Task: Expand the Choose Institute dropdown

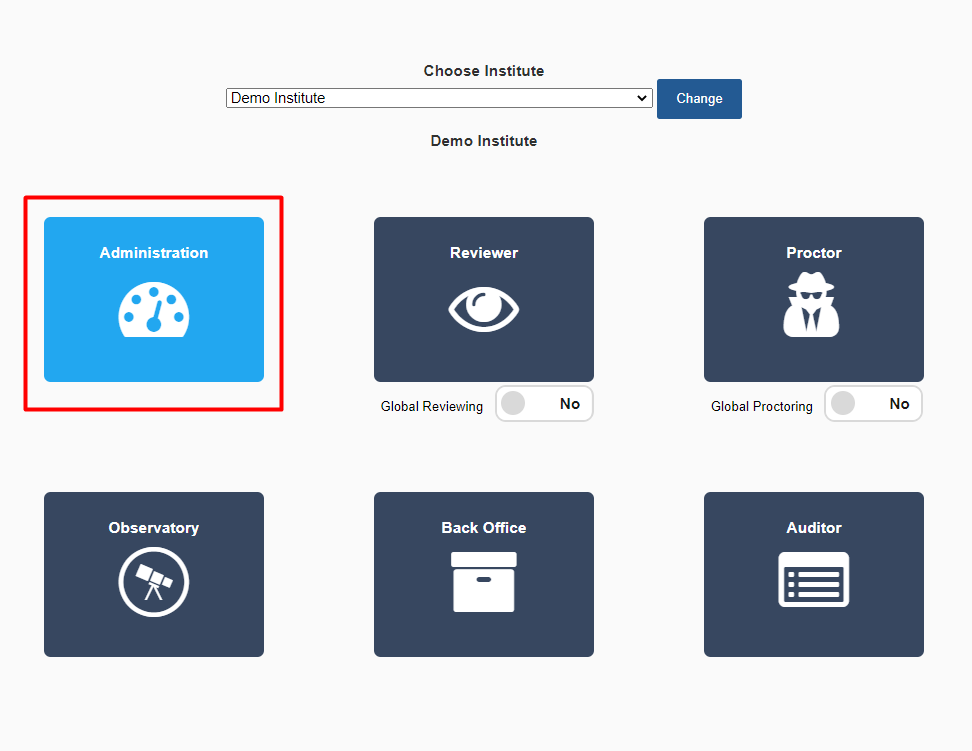Action: pos(439,98)
